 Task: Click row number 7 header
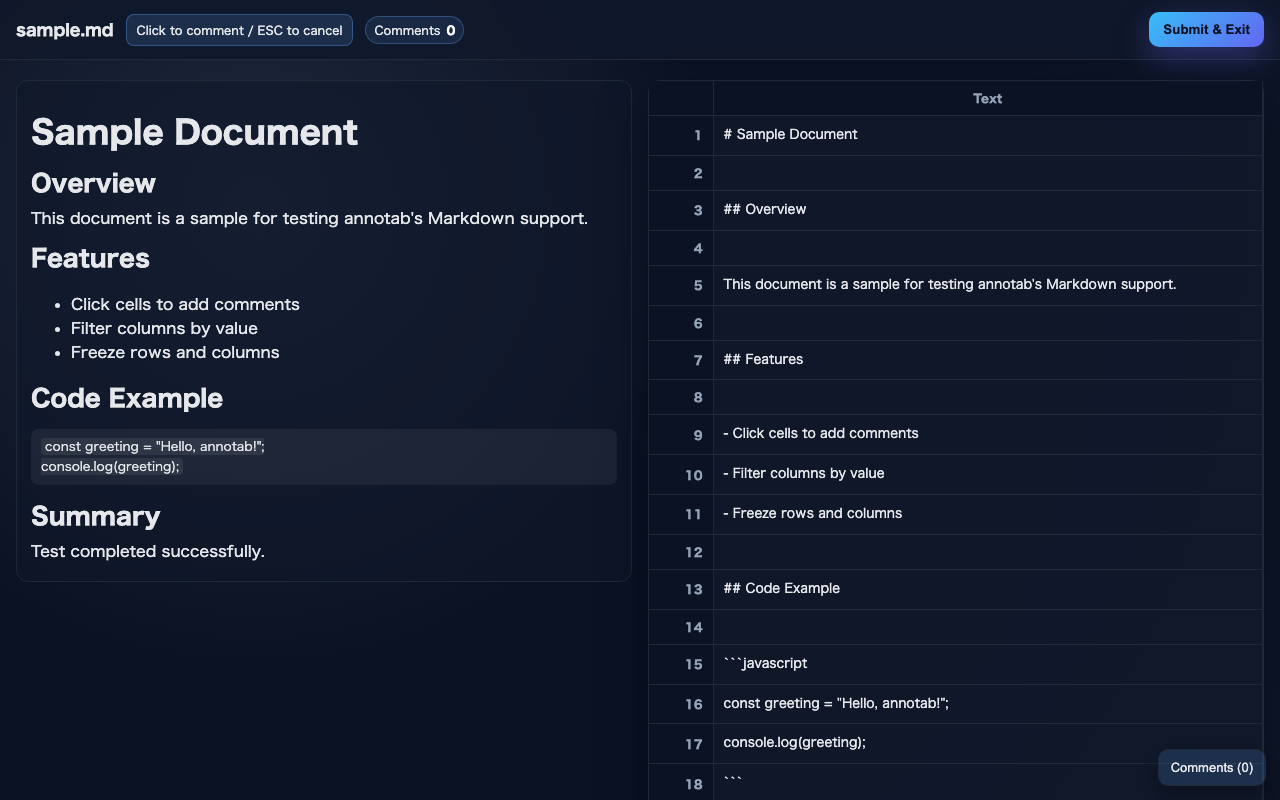tap(681, 360)
